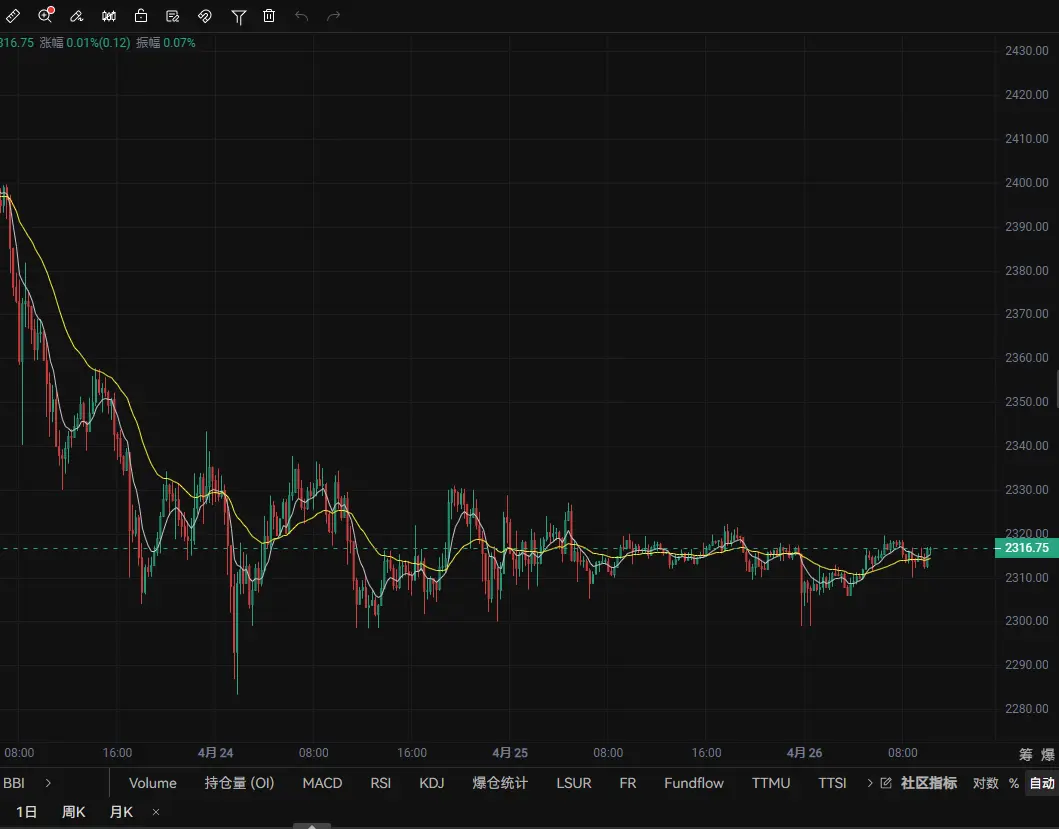1059x829 pixels.
Task: Click the 4月 25 date marker
Action: (x=510, y=753)
